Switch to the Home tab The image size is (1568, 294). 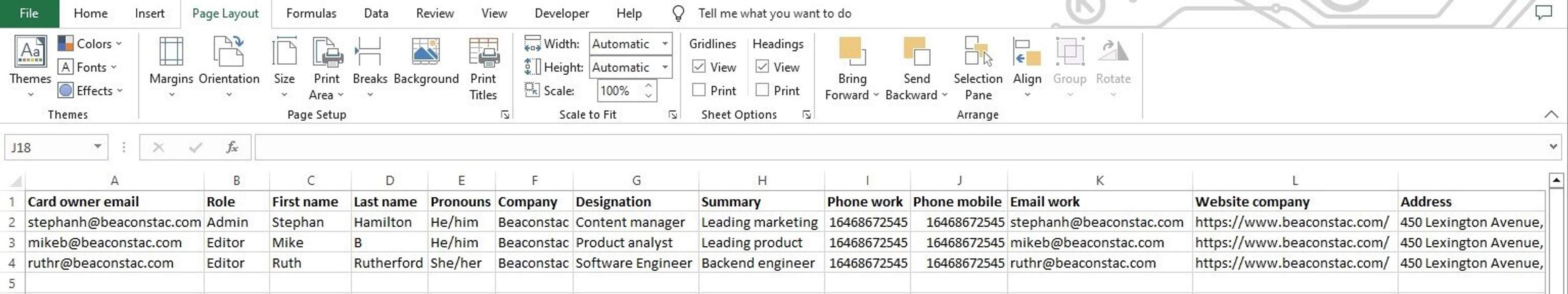91,13
